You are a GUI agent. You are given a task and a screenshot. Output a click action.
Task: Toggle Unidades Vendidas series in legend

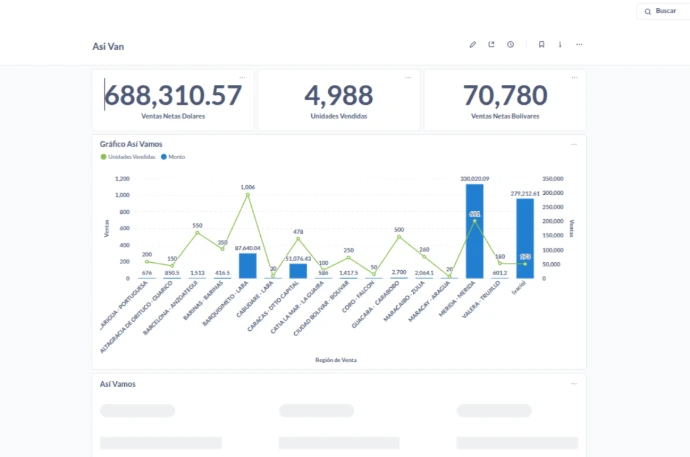coord(131,157)
